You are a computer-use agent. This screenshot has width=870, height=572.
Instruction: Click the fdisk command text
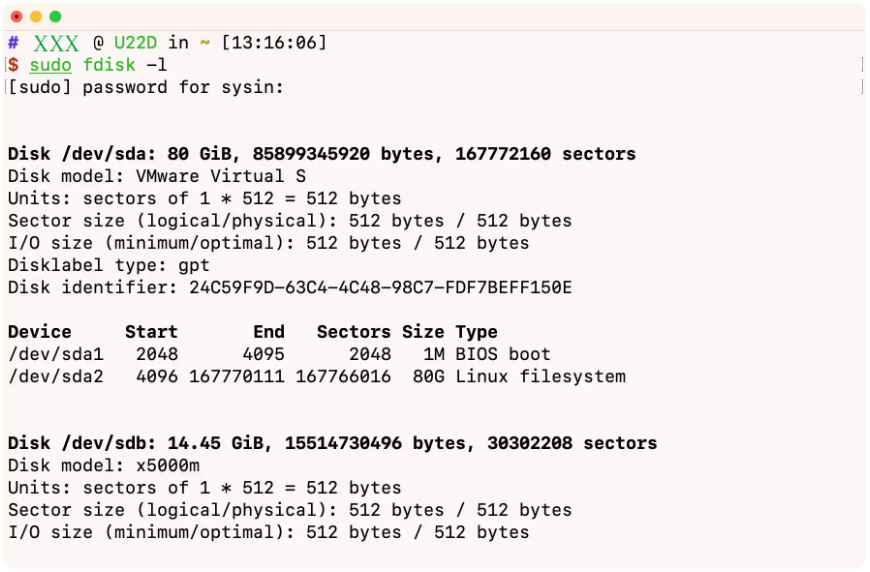pos(109,65)
